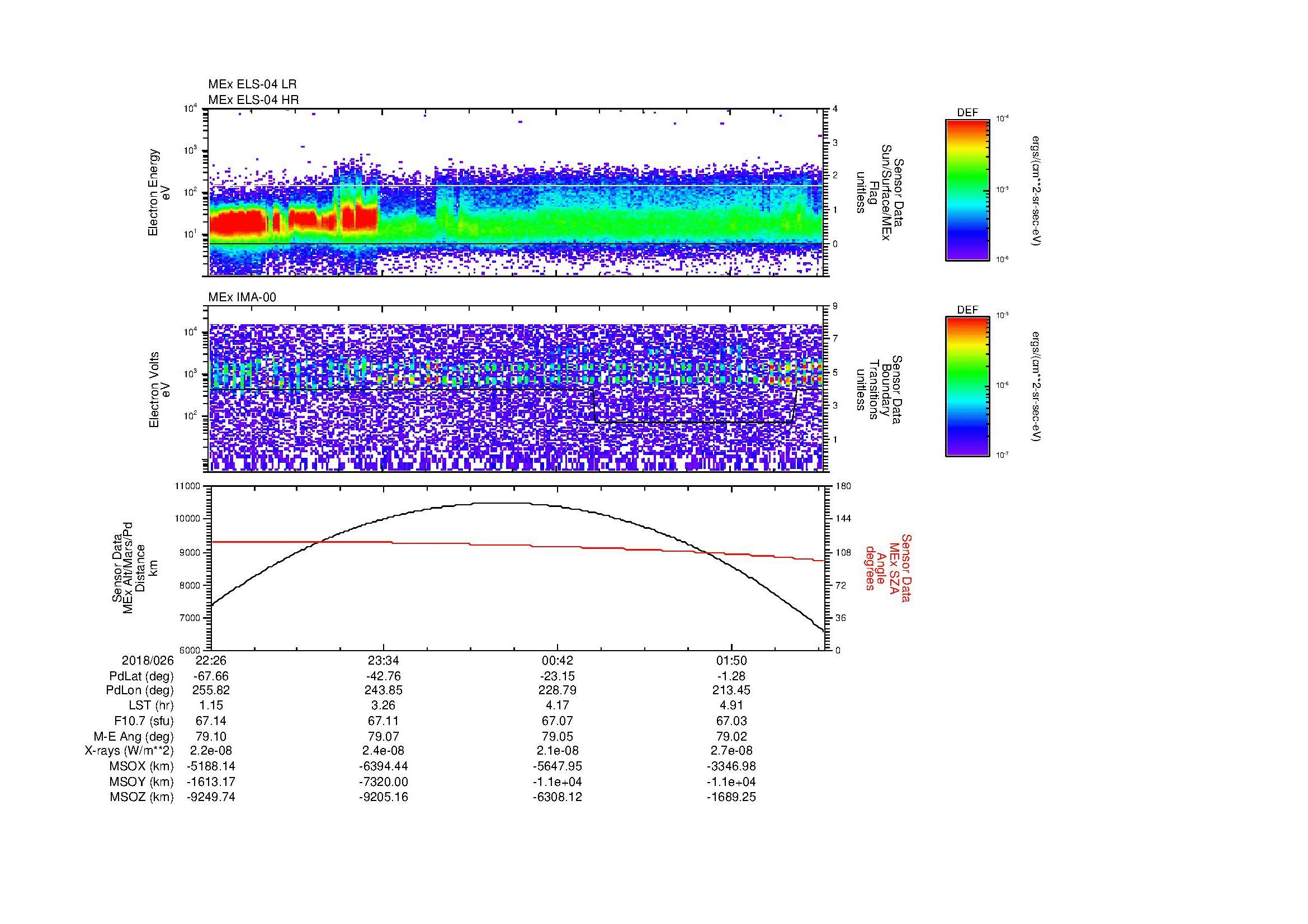Click the PdLat value -23.15

pyautogui.click(x=557, y=676)
